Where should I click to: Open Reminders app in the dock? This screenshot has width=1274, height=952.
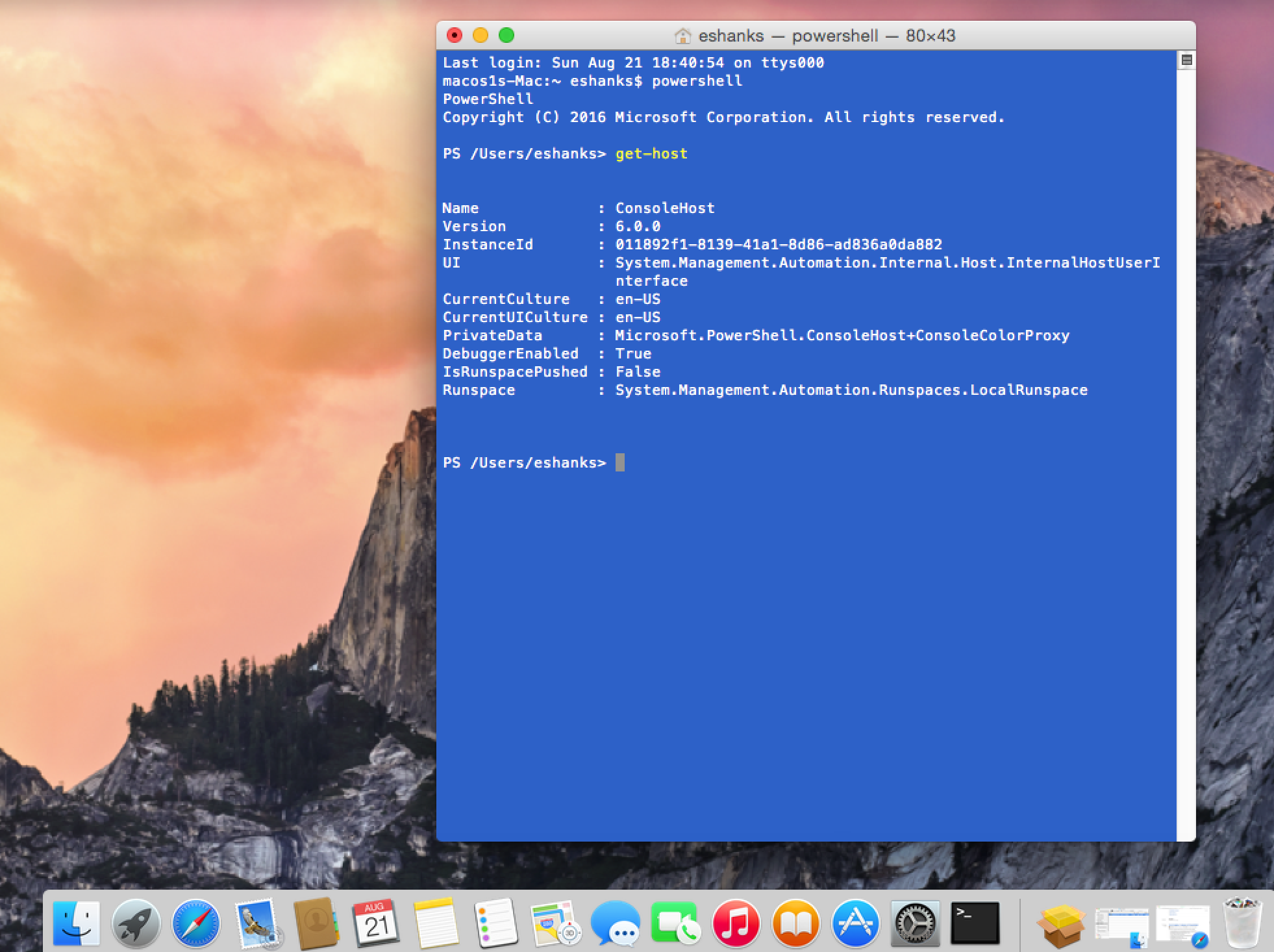(x=495, y=923)
